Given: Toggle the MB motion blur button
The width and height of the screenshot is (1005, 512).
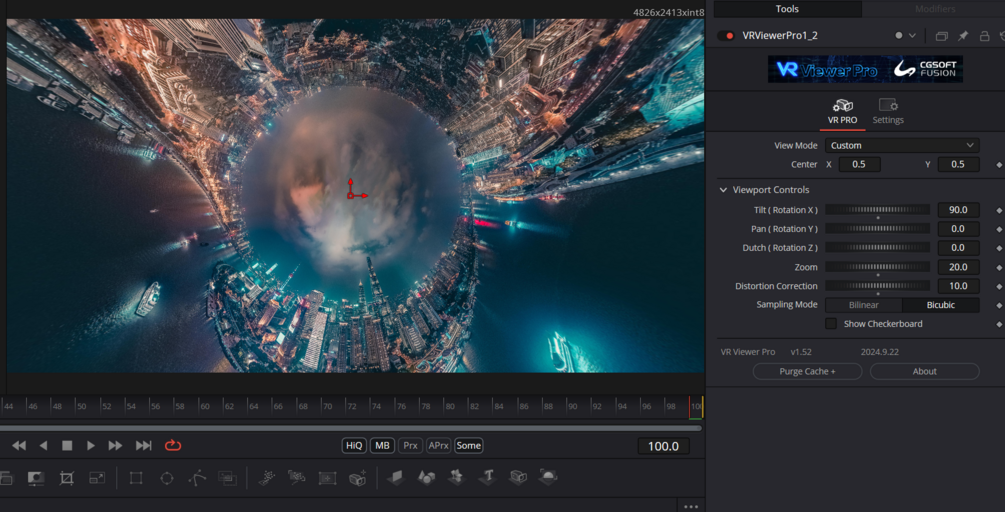Looking at the screenshot, I should coord(382,445).
